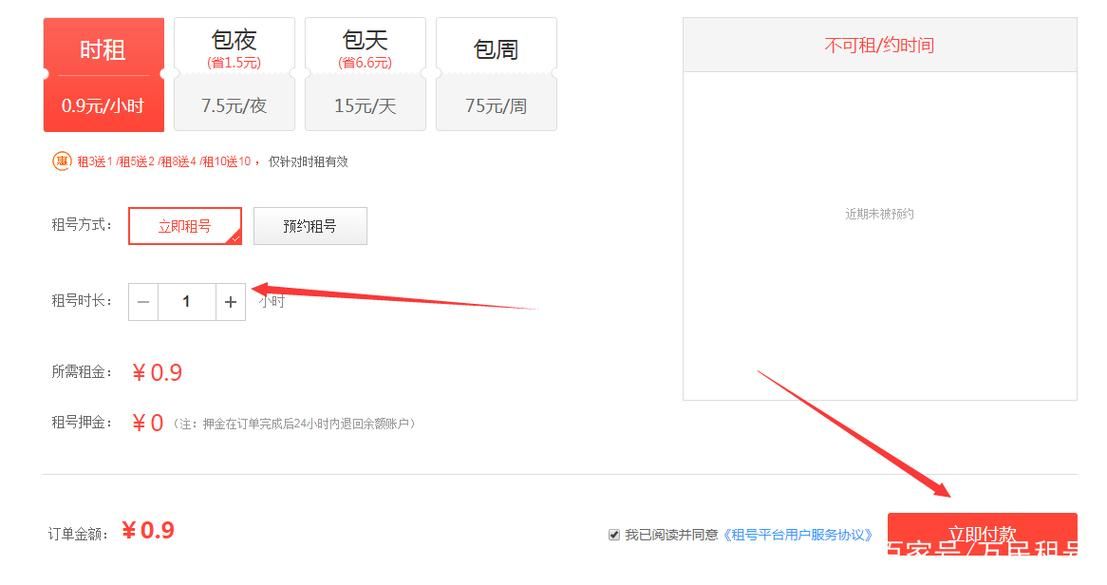The image size is (1107, 585).
Task: Click the 不可租/约时间 panel header
Action: 879,45
